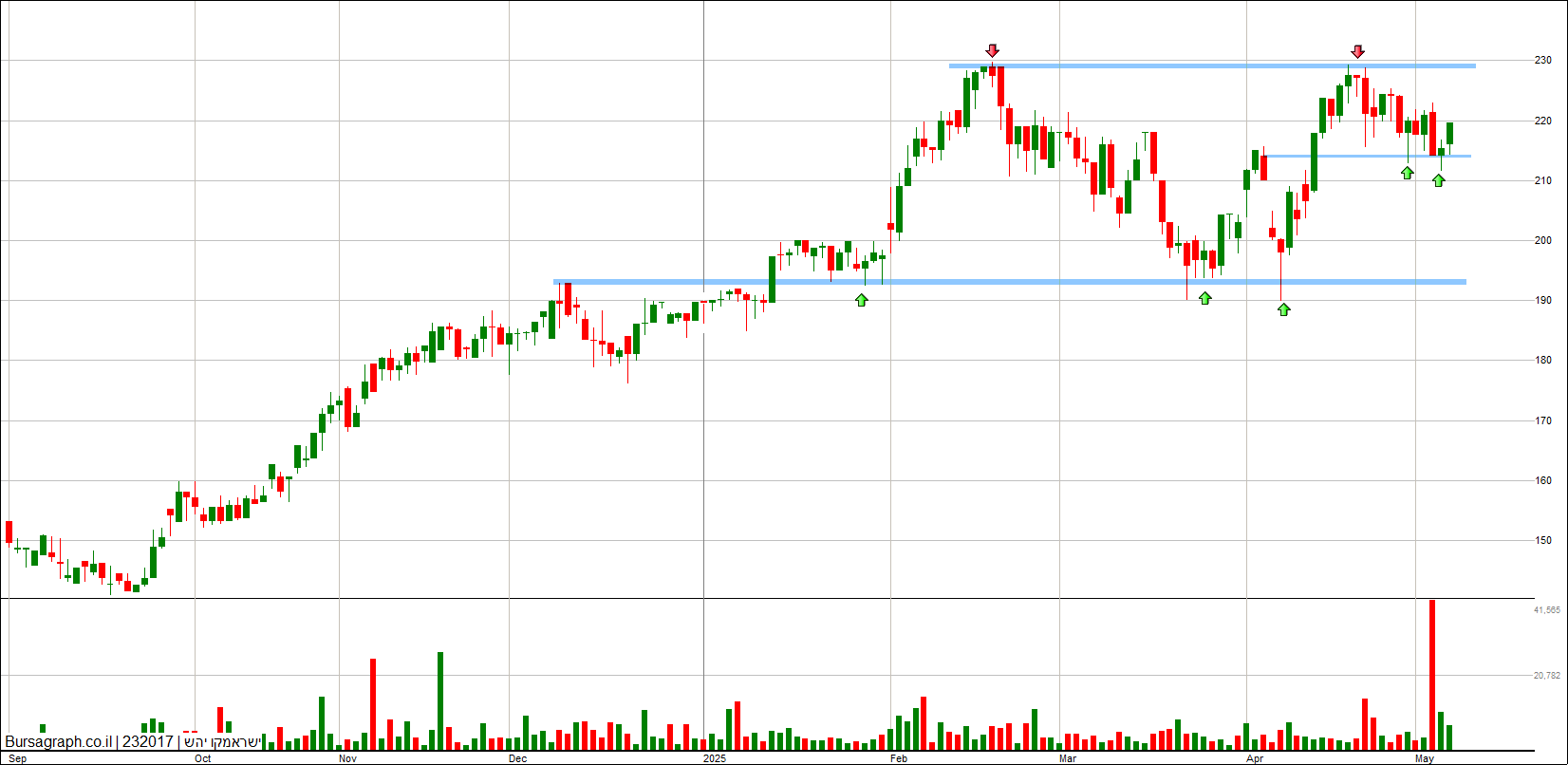This screenshot has width=1568, height=765.
Task: Select the 20,782 volume axis label
Action: coord(1547,676)
